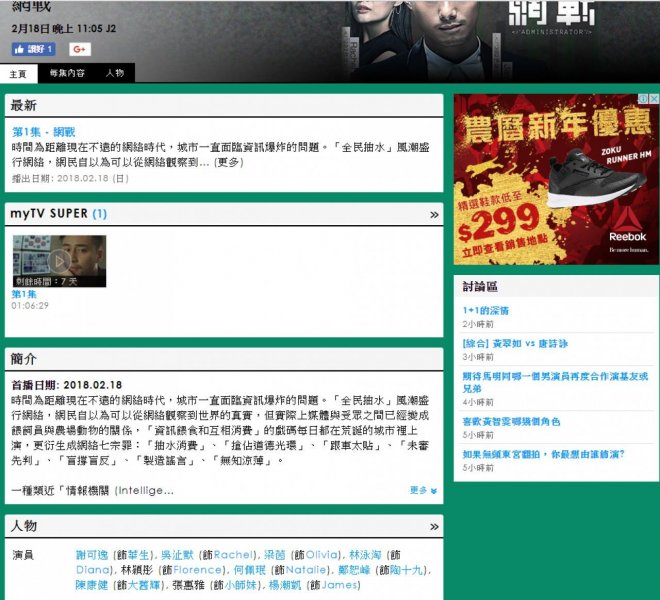Click the AdChoices info icon on ad
This screenshot has width=660, height=600.
(644, 99)
